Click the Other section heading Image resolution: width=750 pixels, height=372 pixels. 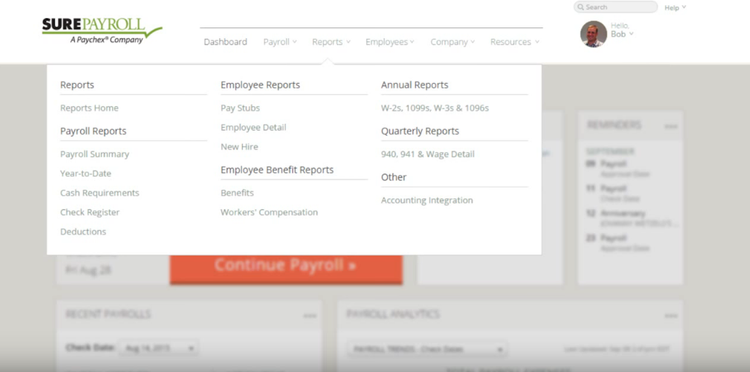pos(394,177)
